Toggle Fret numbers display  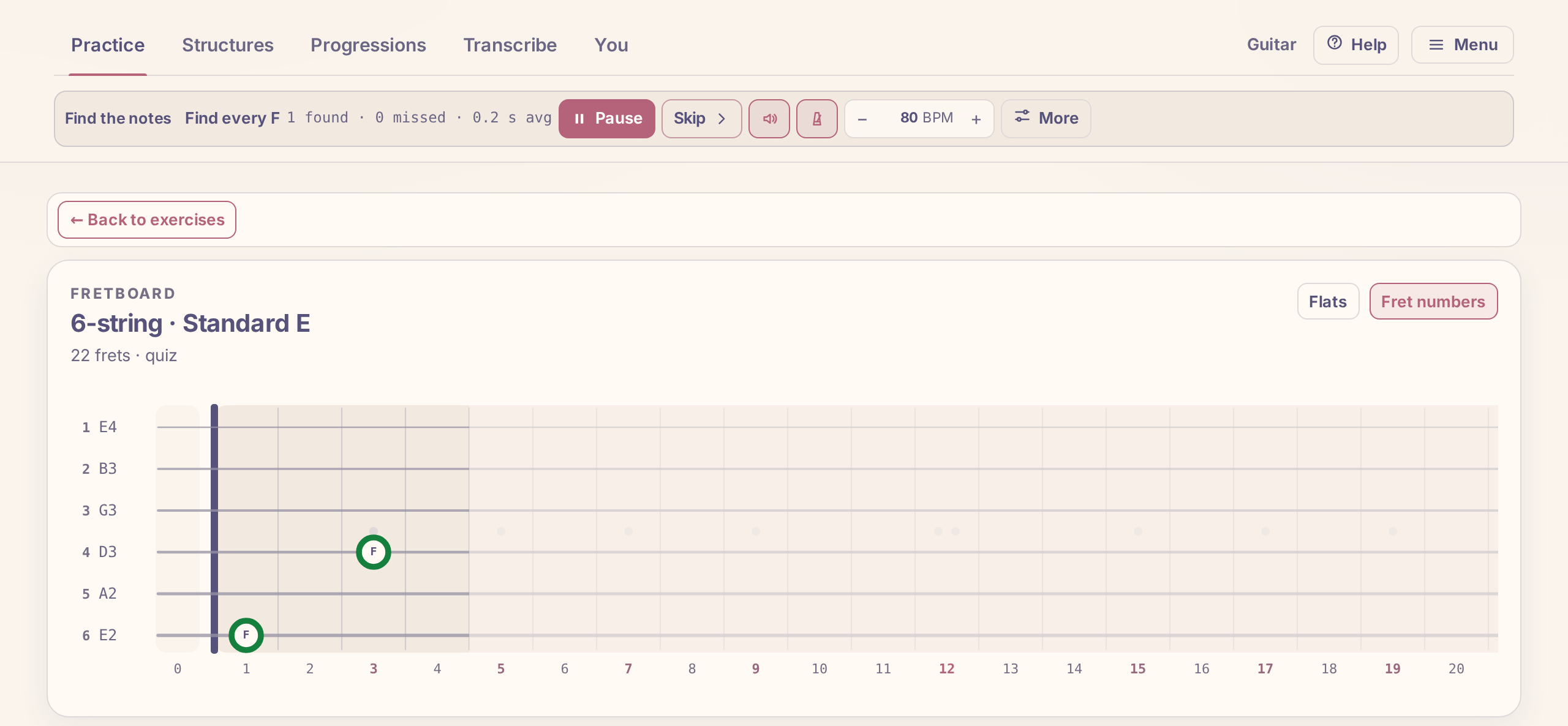pyautogui.click(x=1433, y=301)
